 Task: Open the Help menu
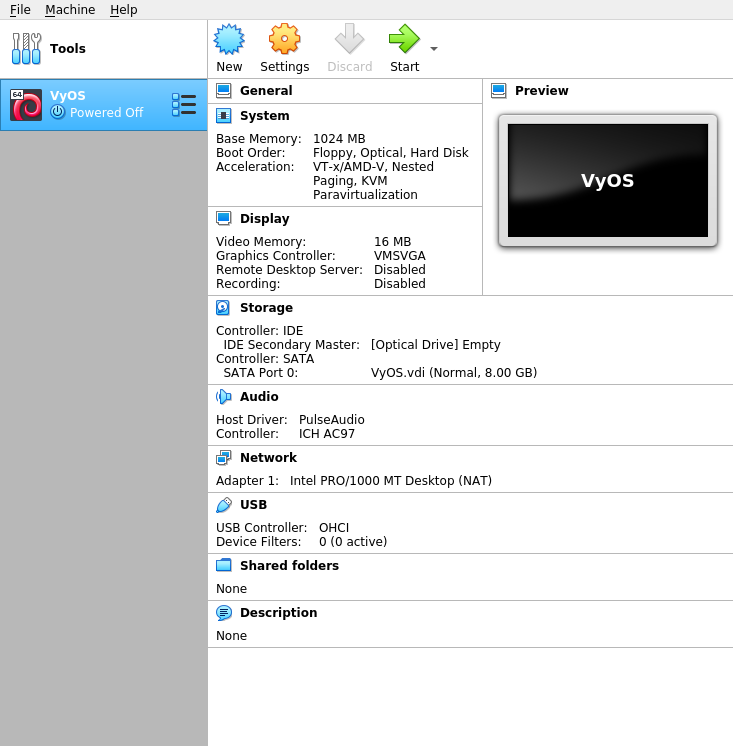coord(124,10)
